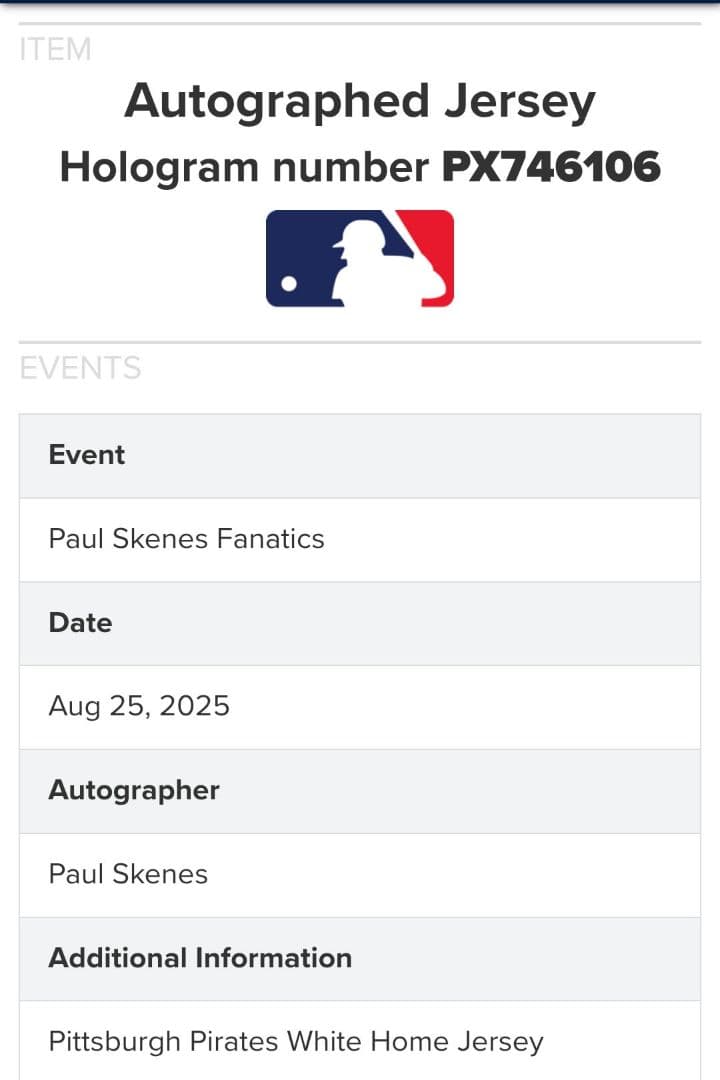Click the MLB batter logo
This screenshot has width=720, height=1080.
click(360, 258)
